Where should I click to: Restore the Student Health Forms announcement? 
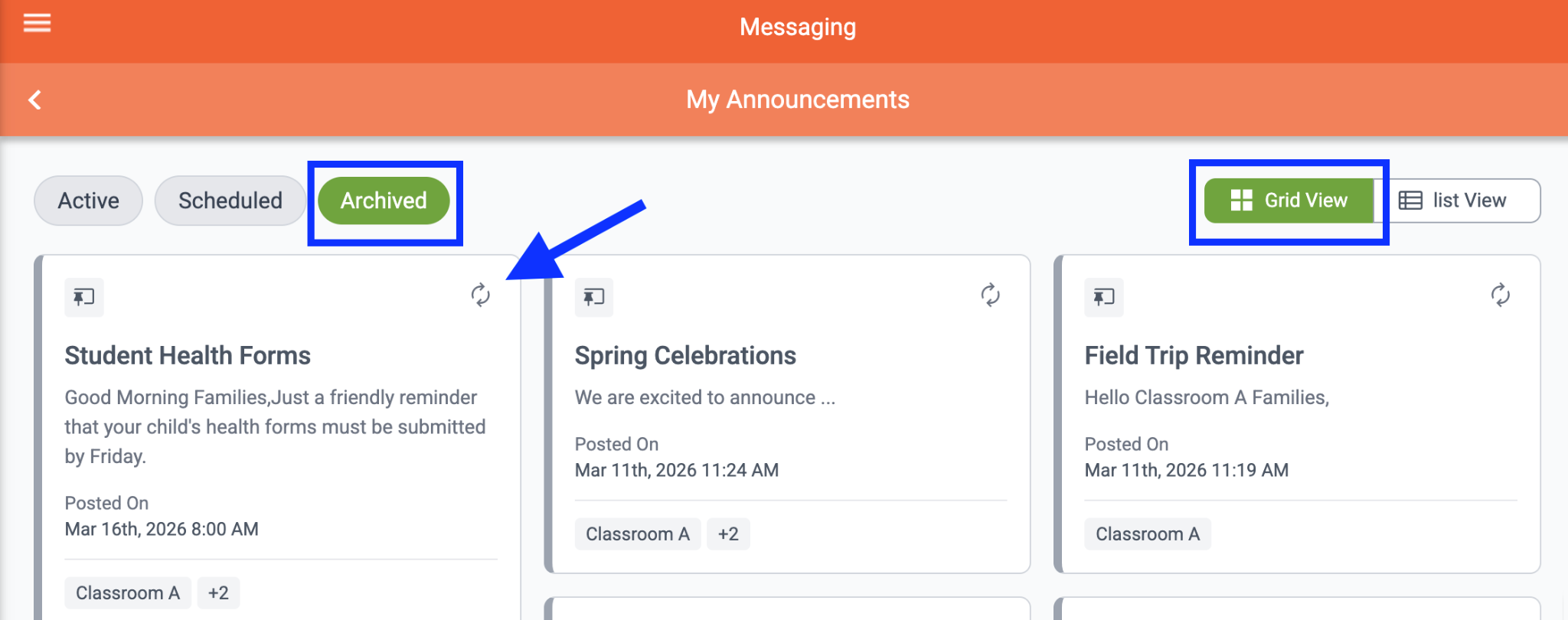[480, 295]
